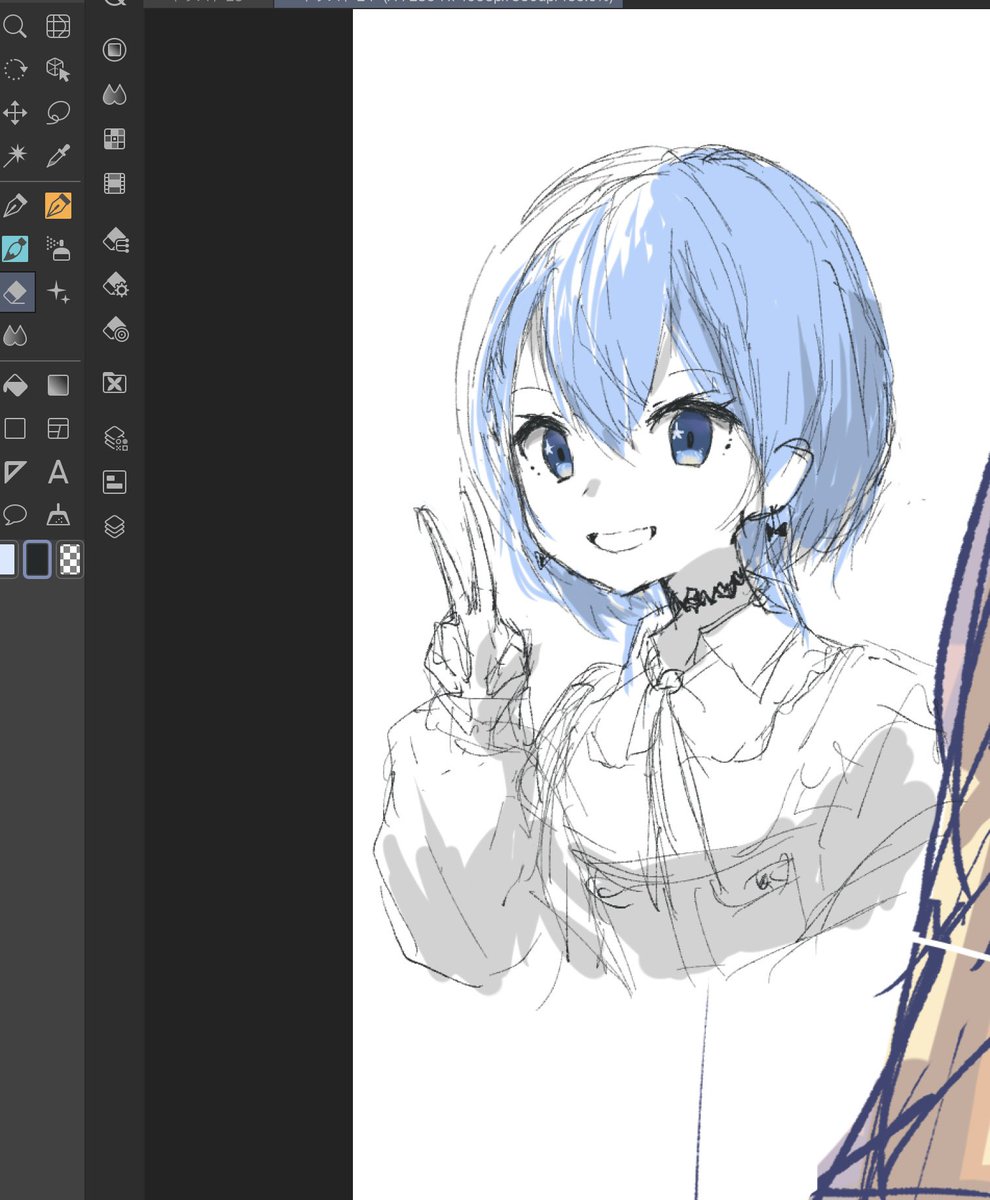990x1200 pixels.
Task: Select the eraser with gear icon
Action: pyautogui.click(x=116, y=285)
